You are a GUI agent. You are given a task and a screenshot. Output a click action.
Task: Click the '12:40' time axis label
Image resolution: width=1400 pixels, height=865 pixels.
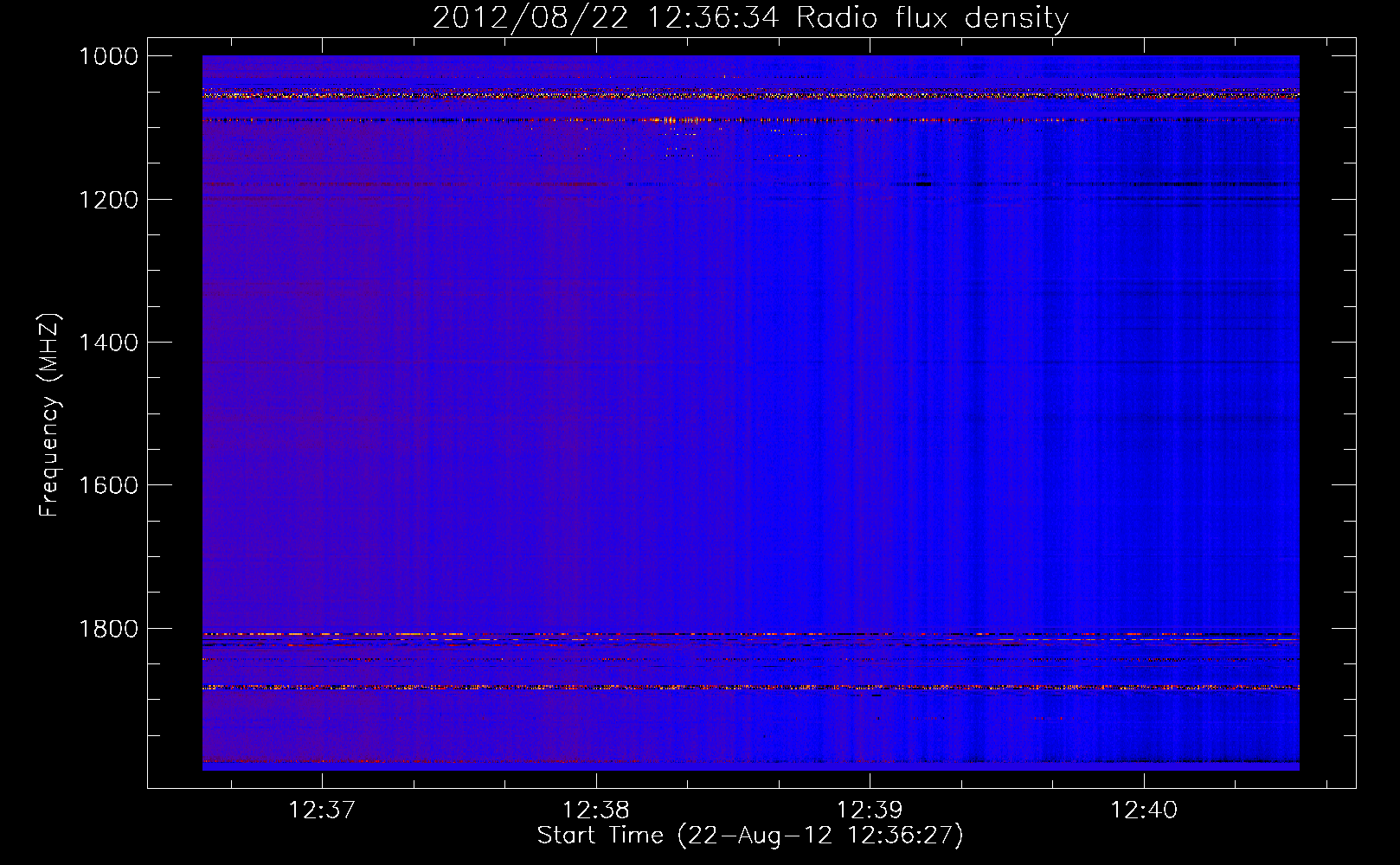tap(1144, 811)
